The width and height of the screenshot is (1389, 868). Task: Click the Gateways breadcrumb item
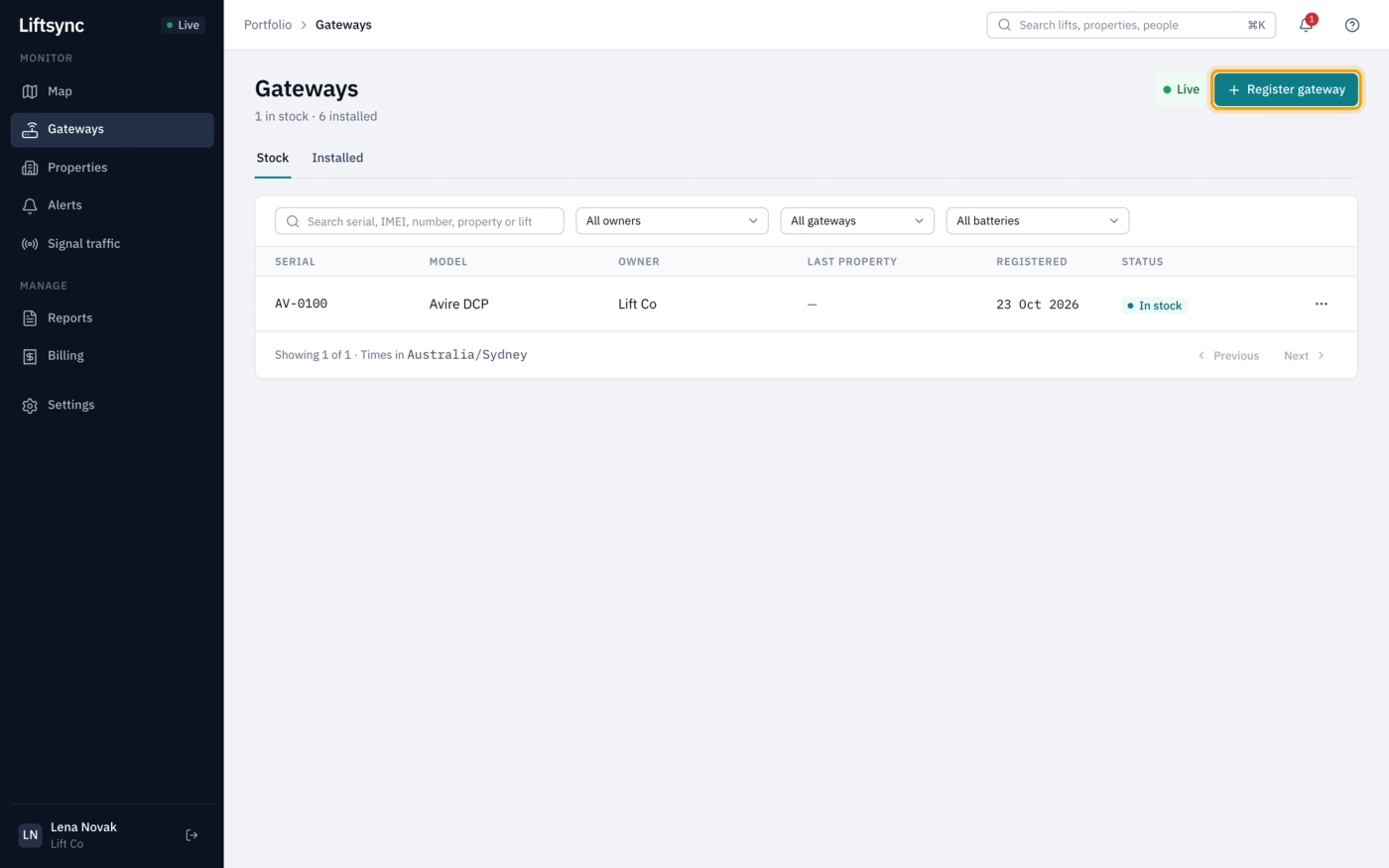point(343,25)
